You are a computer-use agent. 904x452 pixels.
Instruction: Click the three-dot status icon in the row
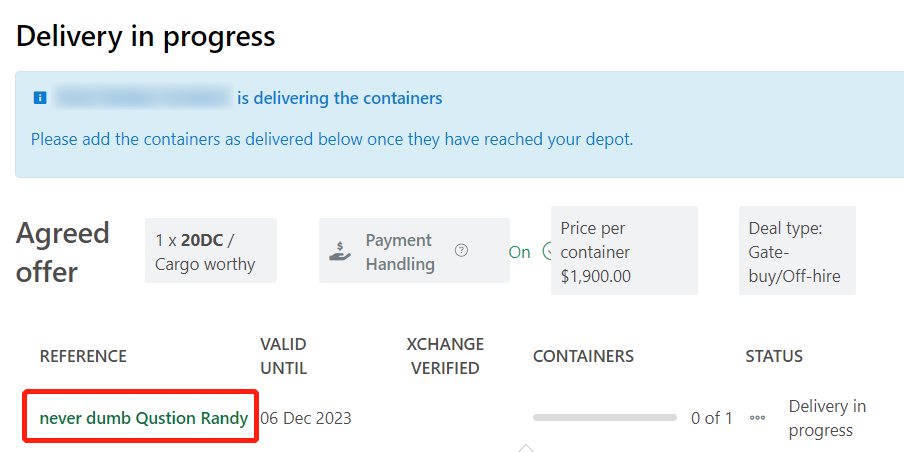point(757,418)
